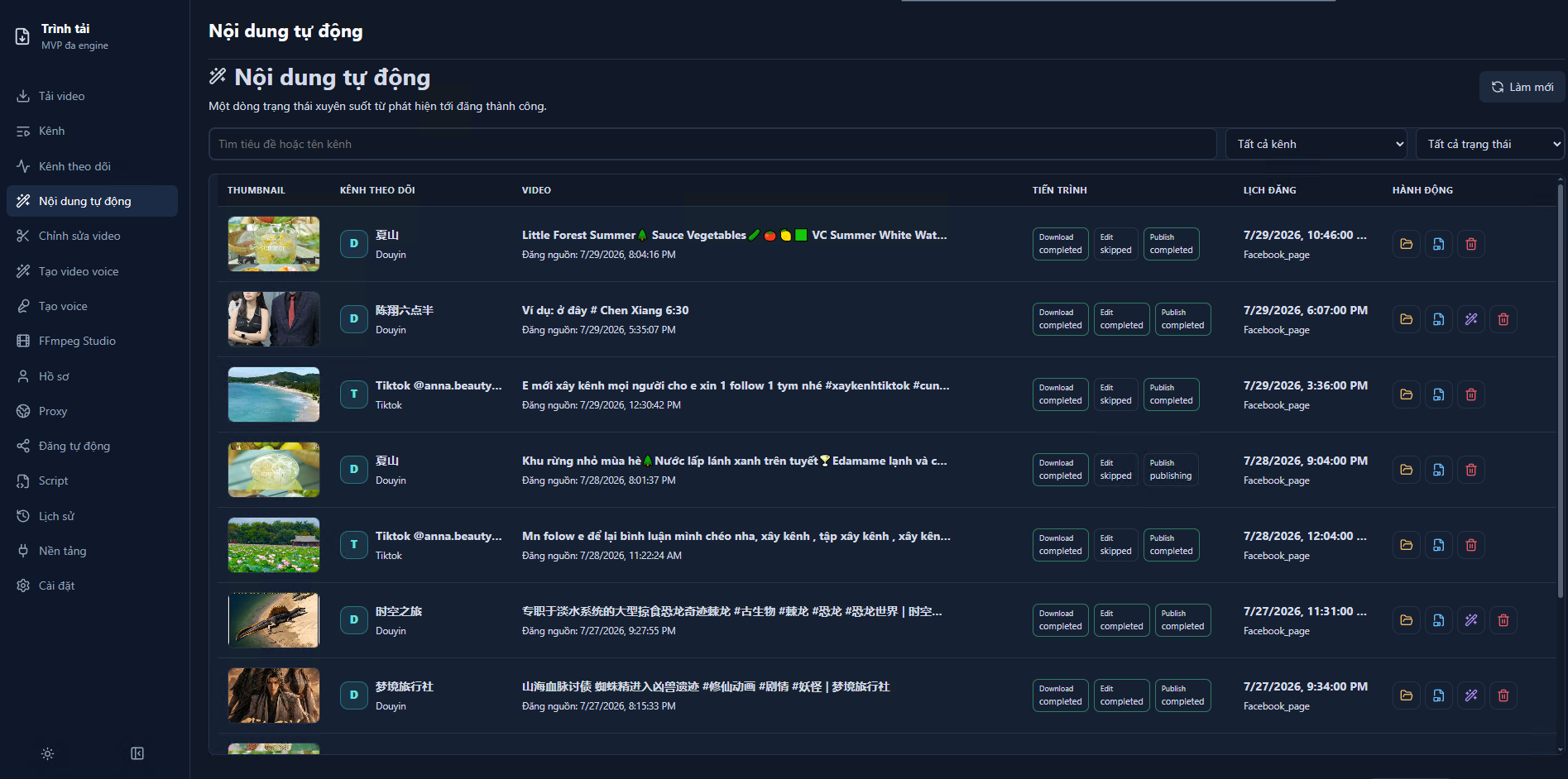This screenshot has height=779, width=1568.
Task: Open folder for 'Mn folow e' video
Action: point(1407,545)
